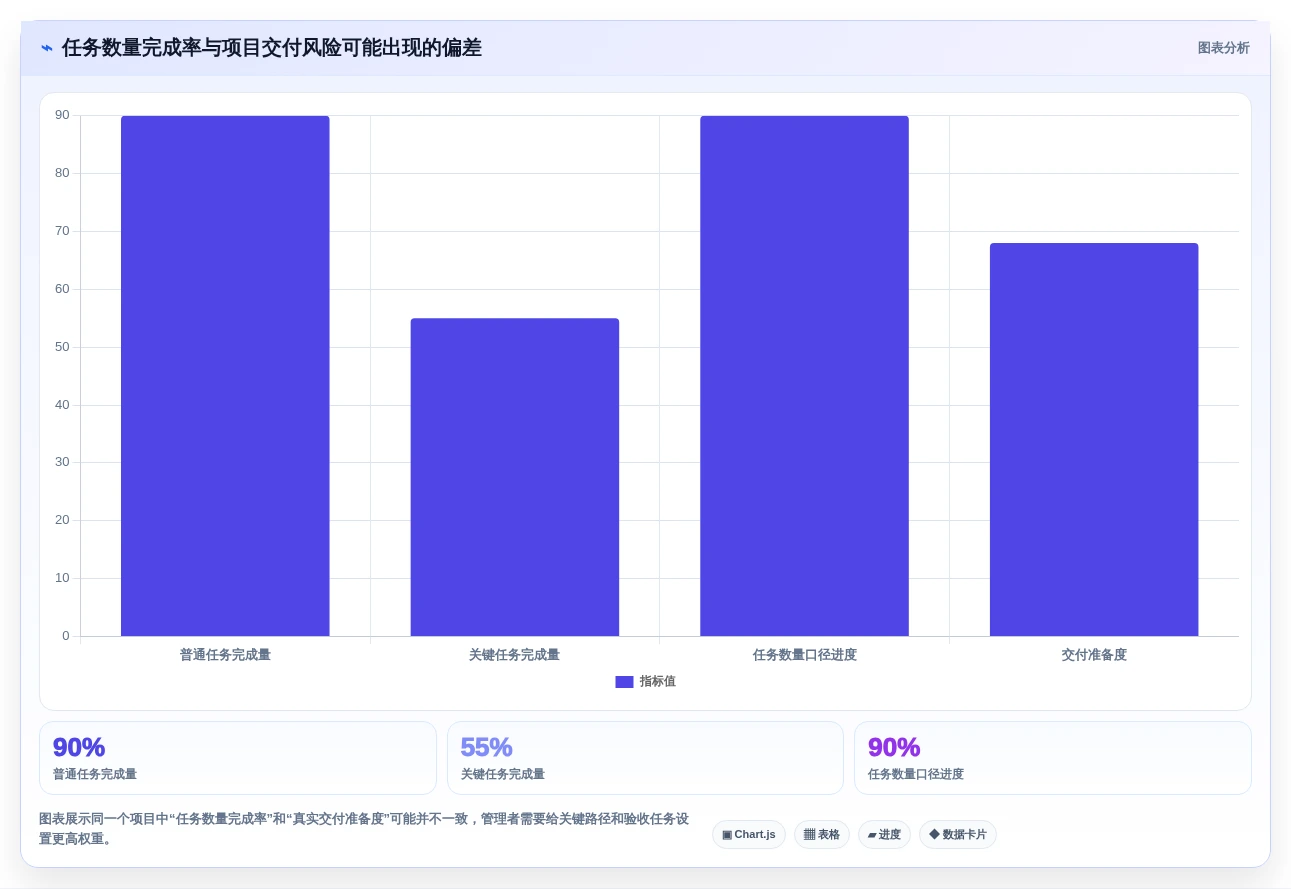
Task: Click the description paragraph below the cards
Action: tap(364, 829)
